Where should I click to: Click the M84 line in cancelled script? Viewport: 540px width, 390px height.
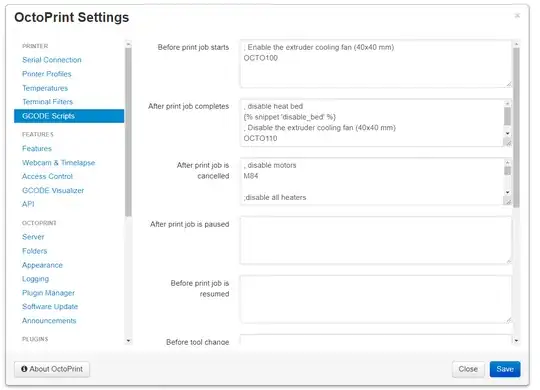251,176
